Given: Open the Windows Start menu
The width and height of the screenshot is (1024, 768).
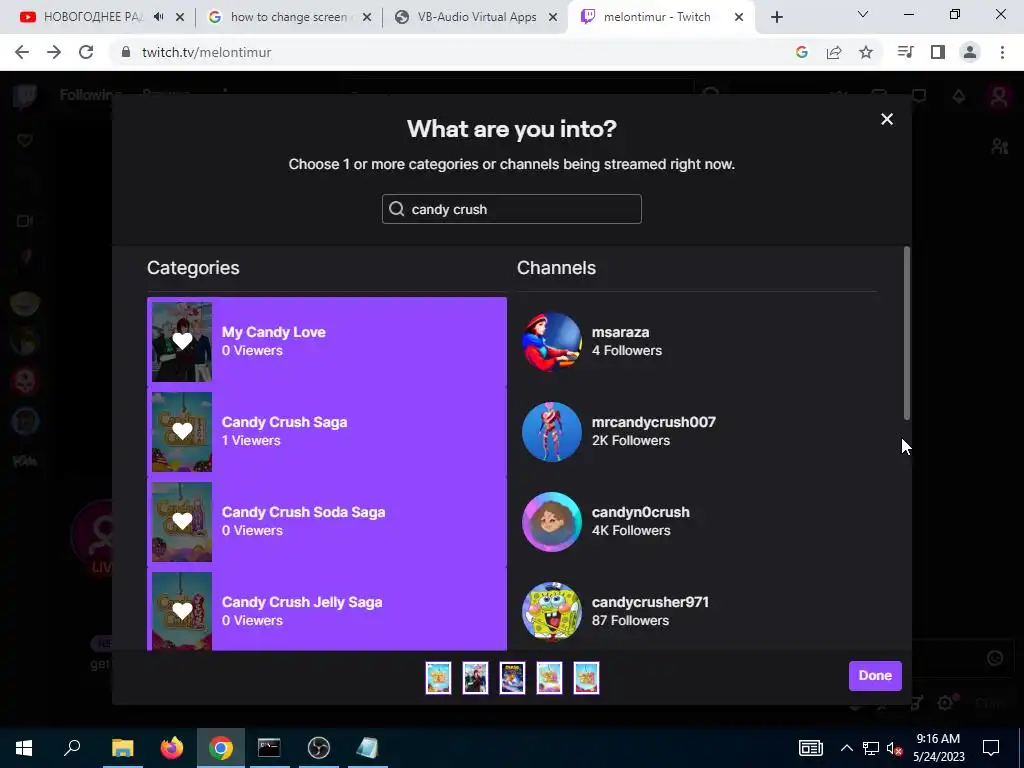Looking at the screenshot, I should [x=24, y=748].
